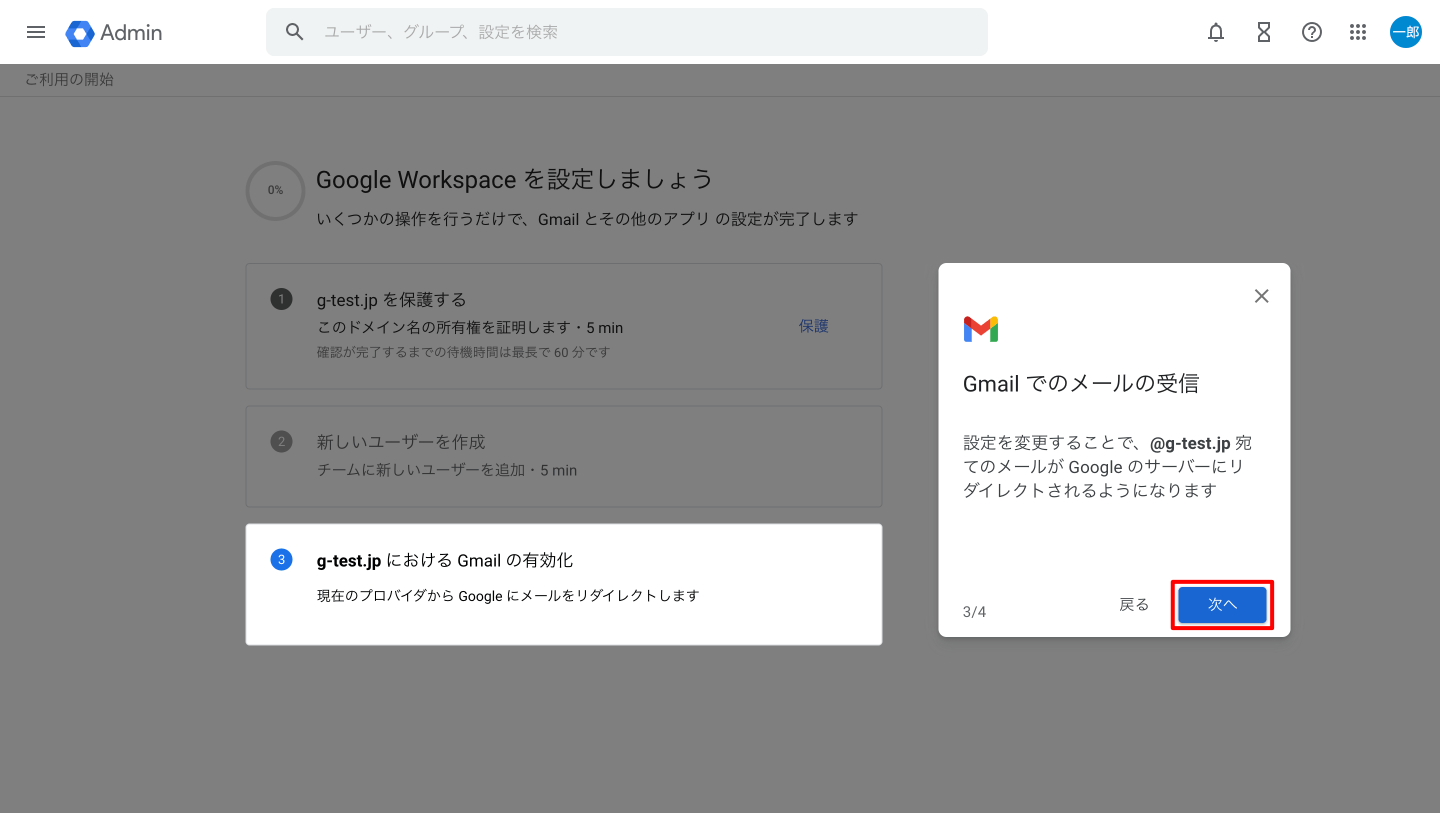Click the 次へ button
This screenshot has height=813, width=1440.
(x=1222, y=605)
